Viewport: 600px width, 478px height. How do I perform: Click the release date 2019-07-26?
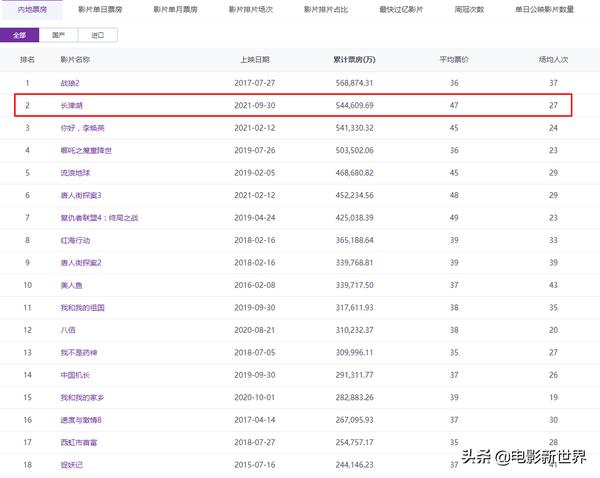[x=254, y=150]
